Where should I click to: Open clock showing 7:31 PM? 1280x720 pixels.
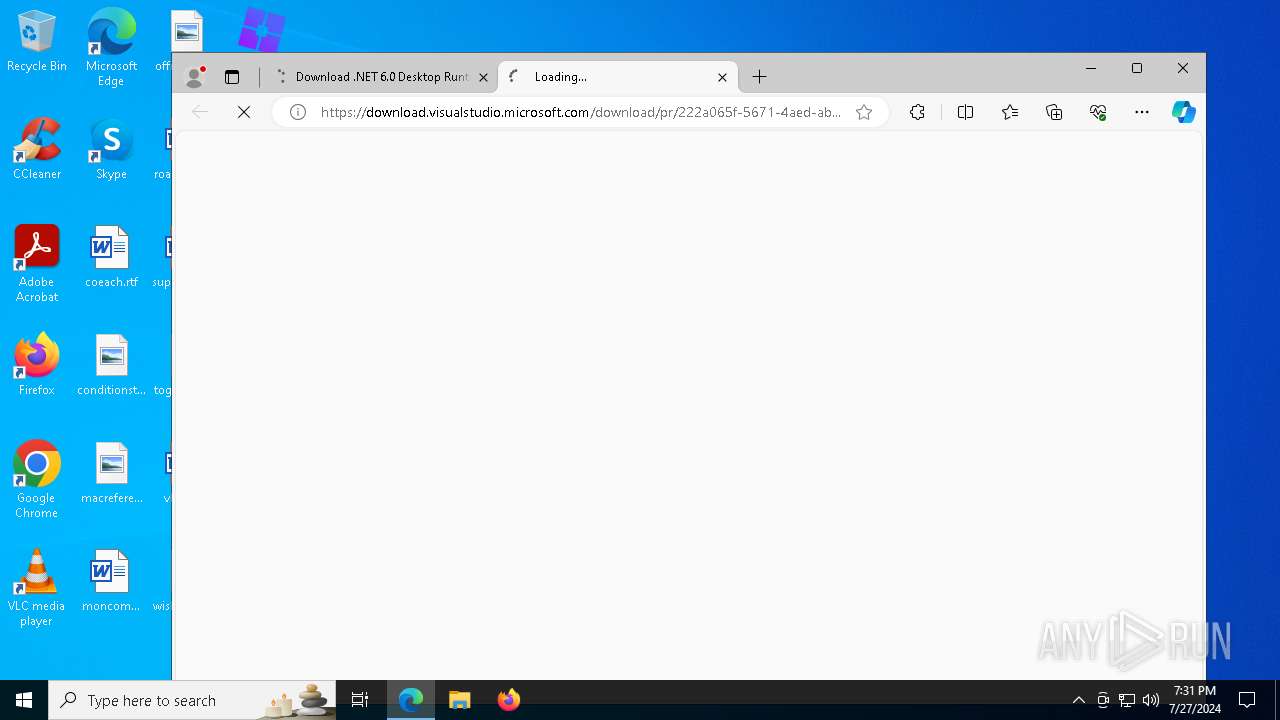pyautogui.click(x=1195, y=700)
